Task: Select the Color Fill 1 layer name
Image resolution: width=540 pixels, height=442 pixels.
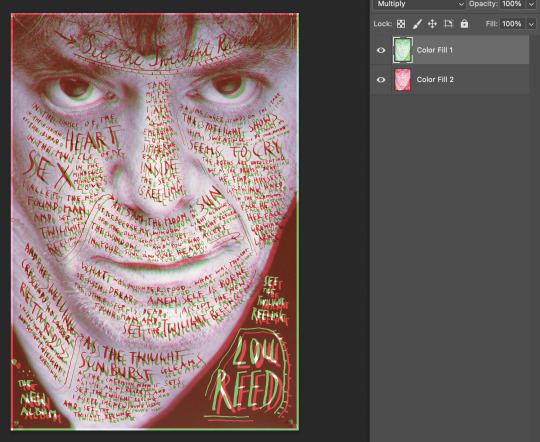Action: point(435,50)
